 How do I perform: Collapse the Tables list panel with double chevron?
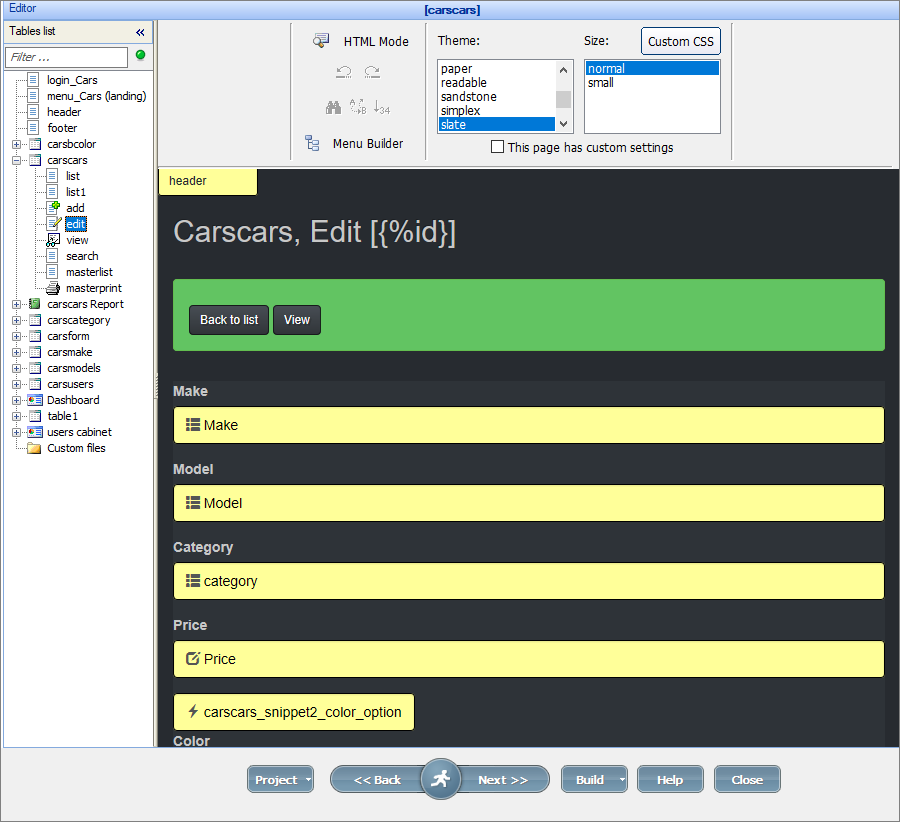[x=139, y=29]
